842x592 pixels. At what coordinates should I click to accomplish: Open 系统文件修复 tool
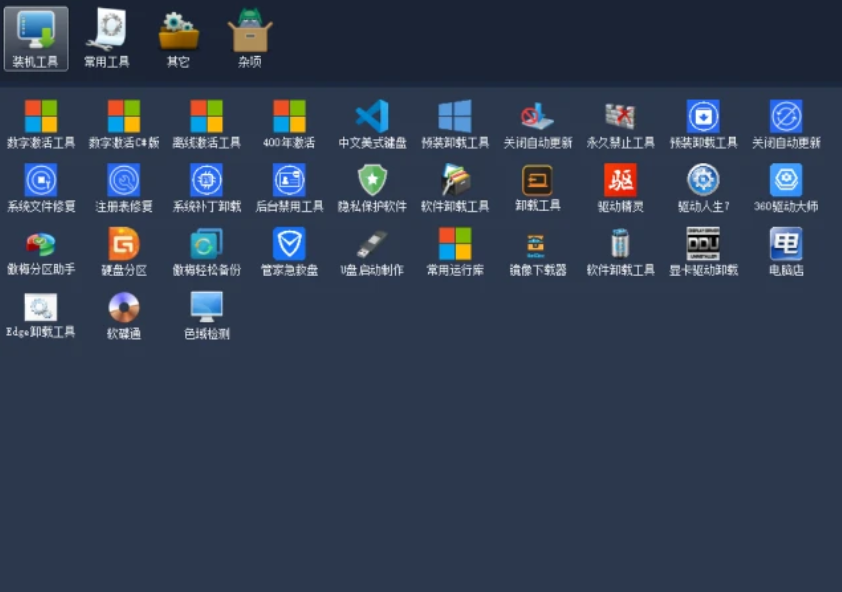click(41, 188)
